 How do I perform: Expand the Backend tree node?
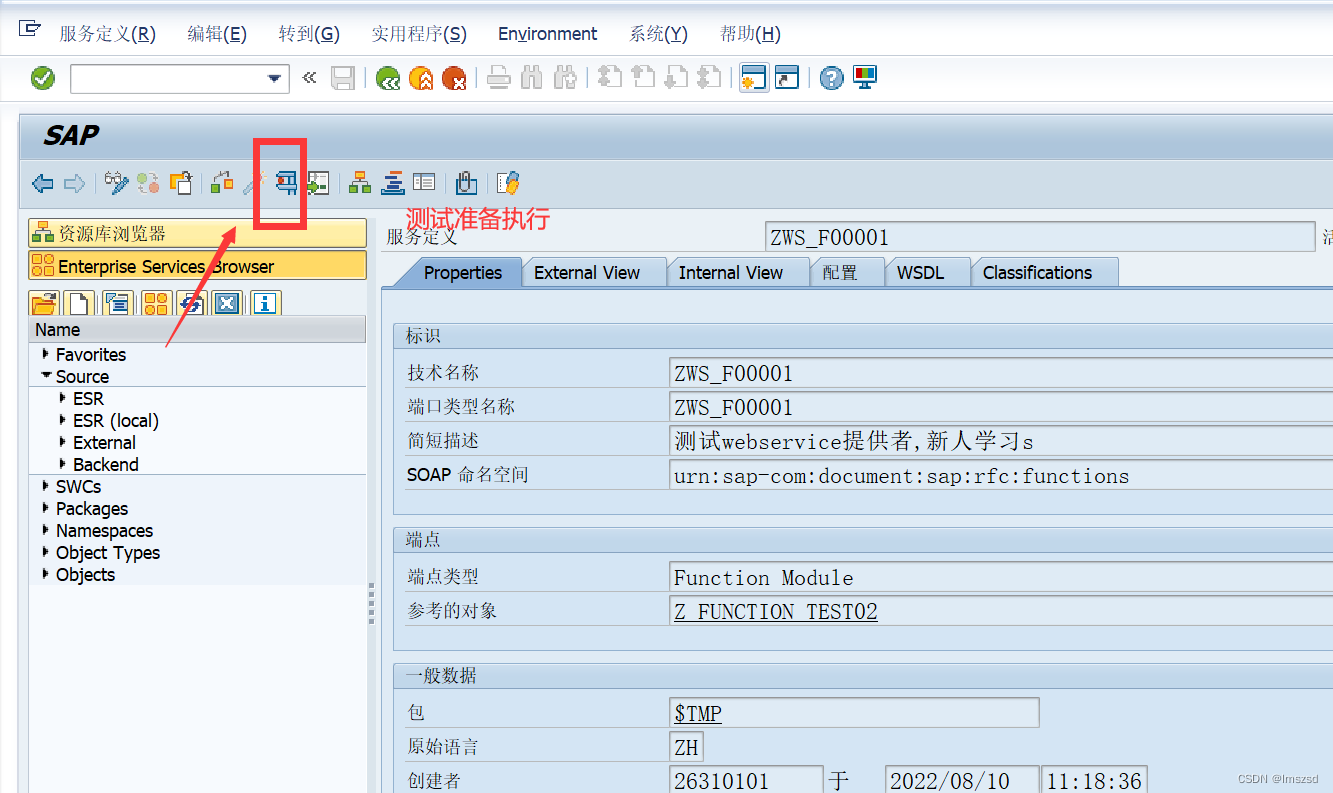[64, 464]
